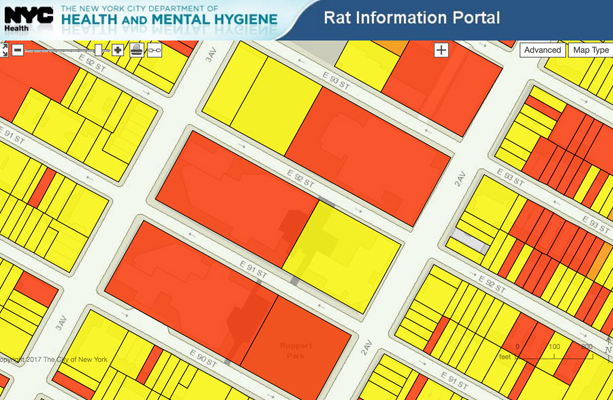Image resolution: width=613 pixels, height=400 pixels.
Task: Click the full extent arrows icon
Action: [4, 49]
